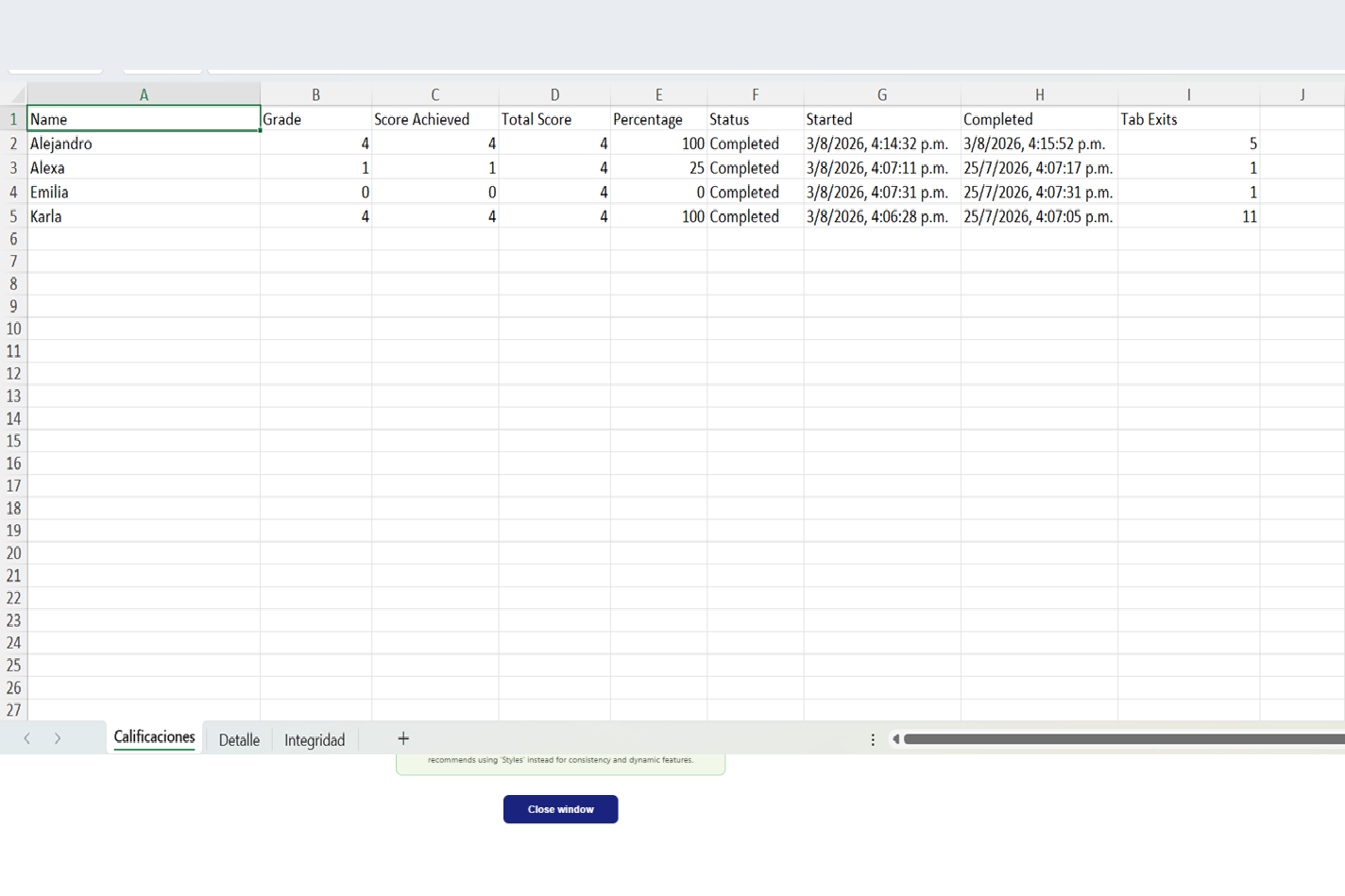Select Alejandro's Tab Exits value 5
The width and height of the screenshot is (1345, 896).
pos(1188,144)
